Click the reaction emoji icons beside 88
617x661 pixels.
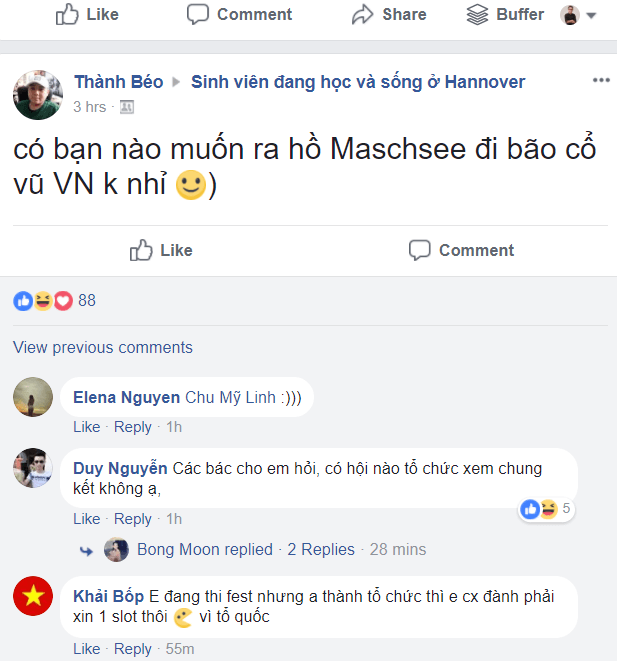pyautogui.click(x=42, y=300)
